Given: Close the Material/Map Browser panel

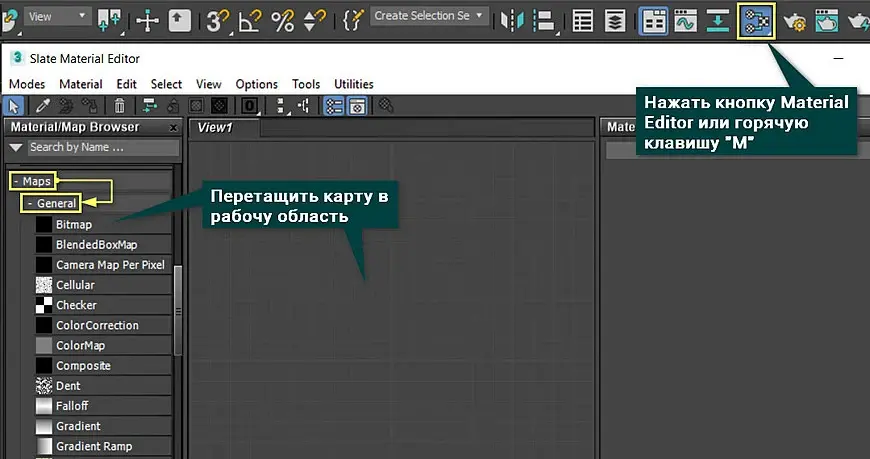Looking at the screenshot, I should coord(173,128).
